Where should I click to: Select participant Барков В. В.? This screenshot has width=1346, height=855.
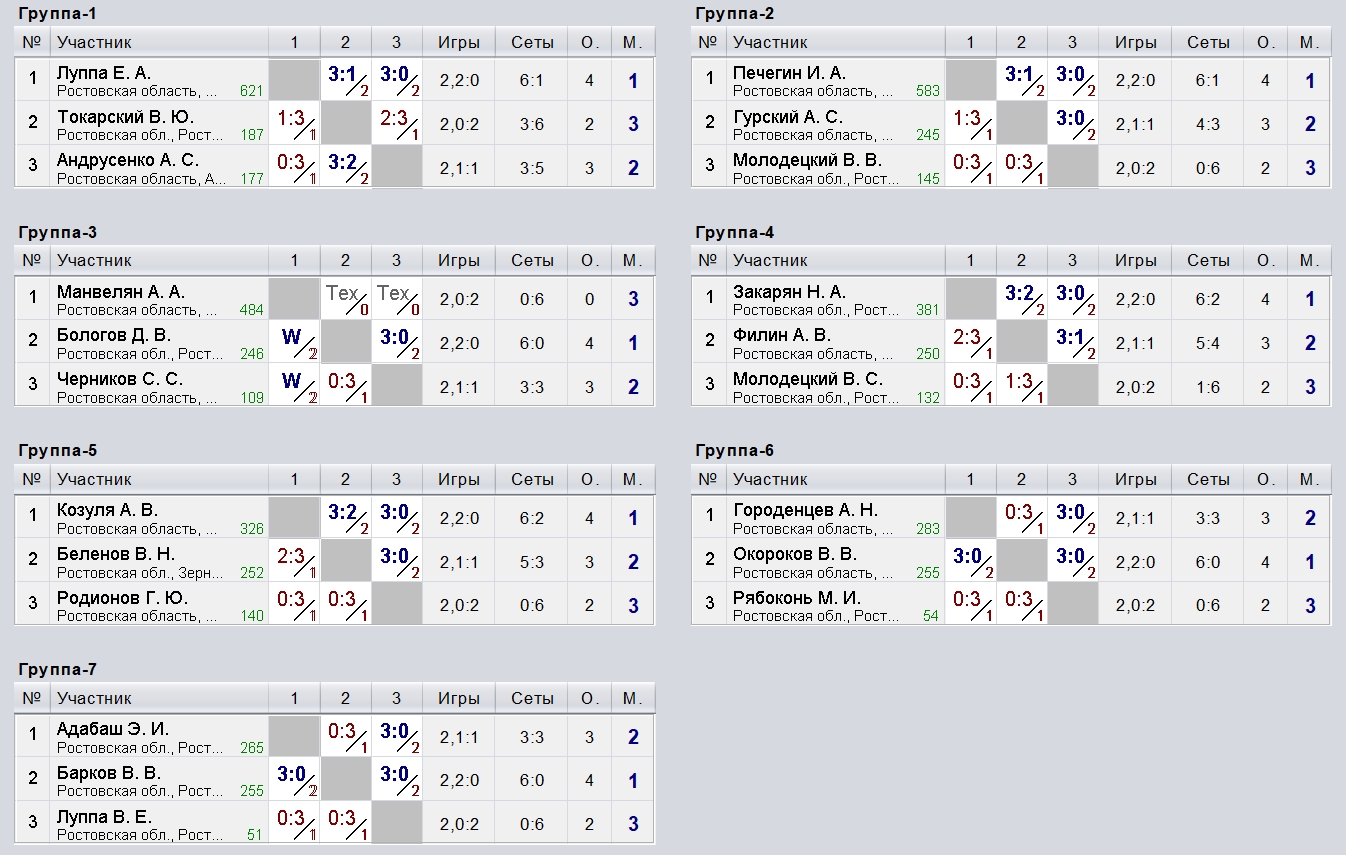click(109, 773)
